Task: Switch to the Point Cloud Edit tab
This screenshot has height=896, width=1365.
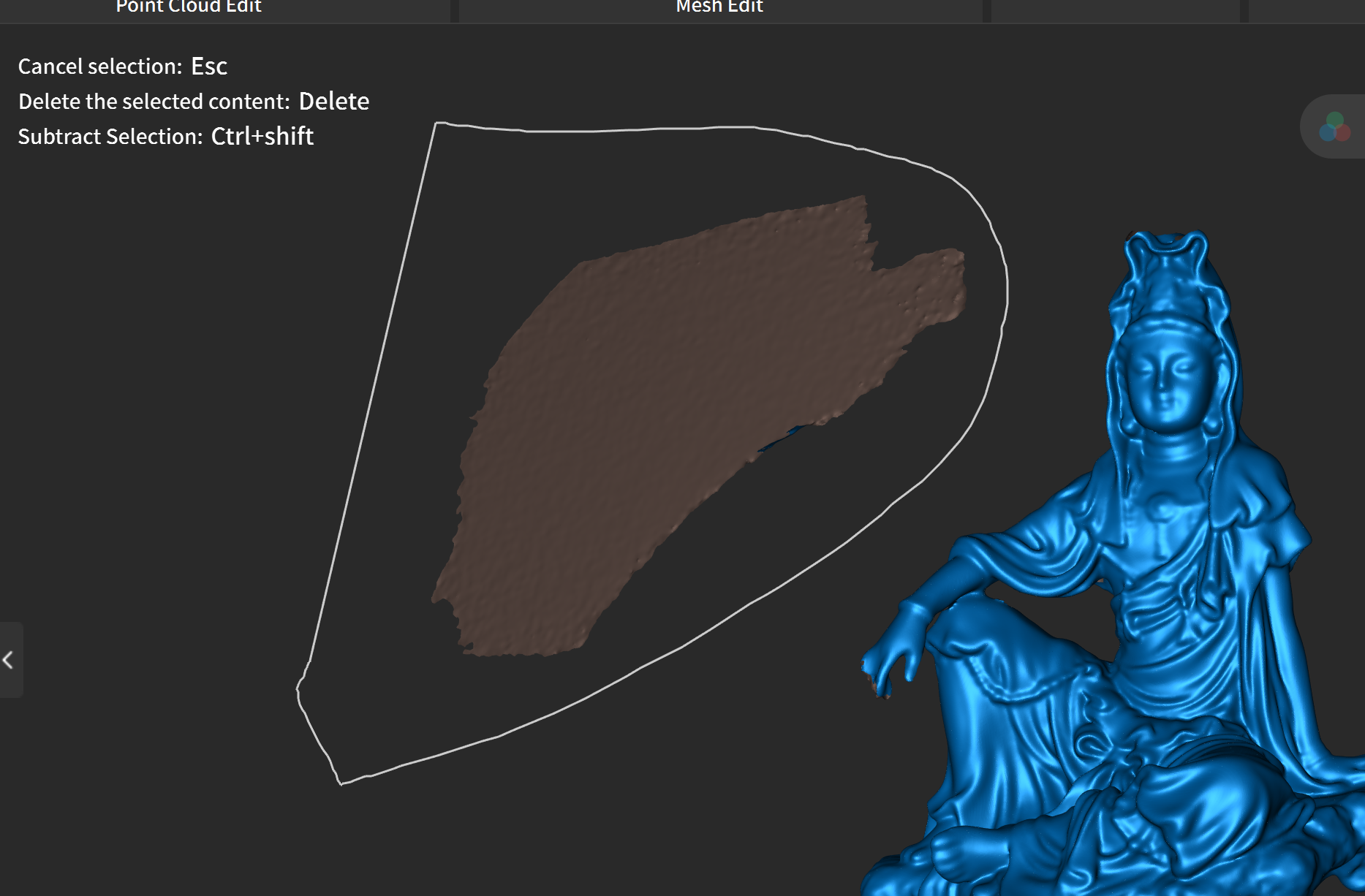Action: (189, 7)
